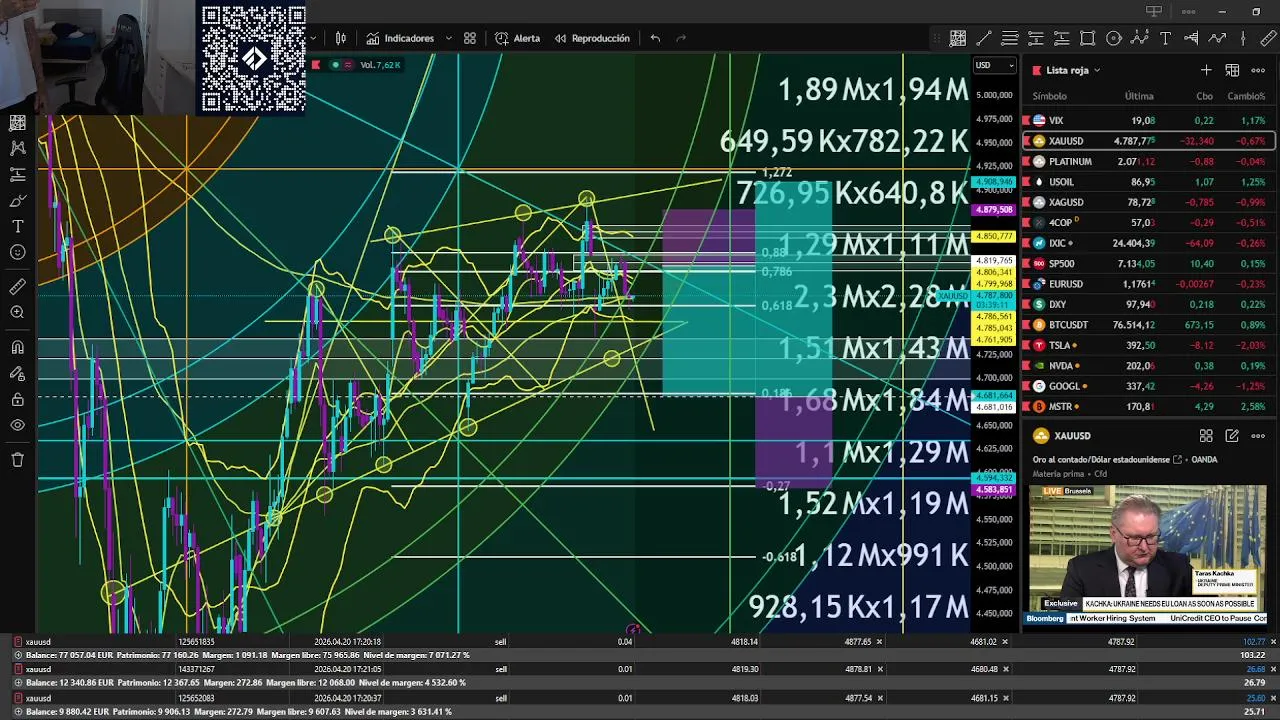
Task: Open the emoji icons in the left sidebar
Action: coord(17,252)
